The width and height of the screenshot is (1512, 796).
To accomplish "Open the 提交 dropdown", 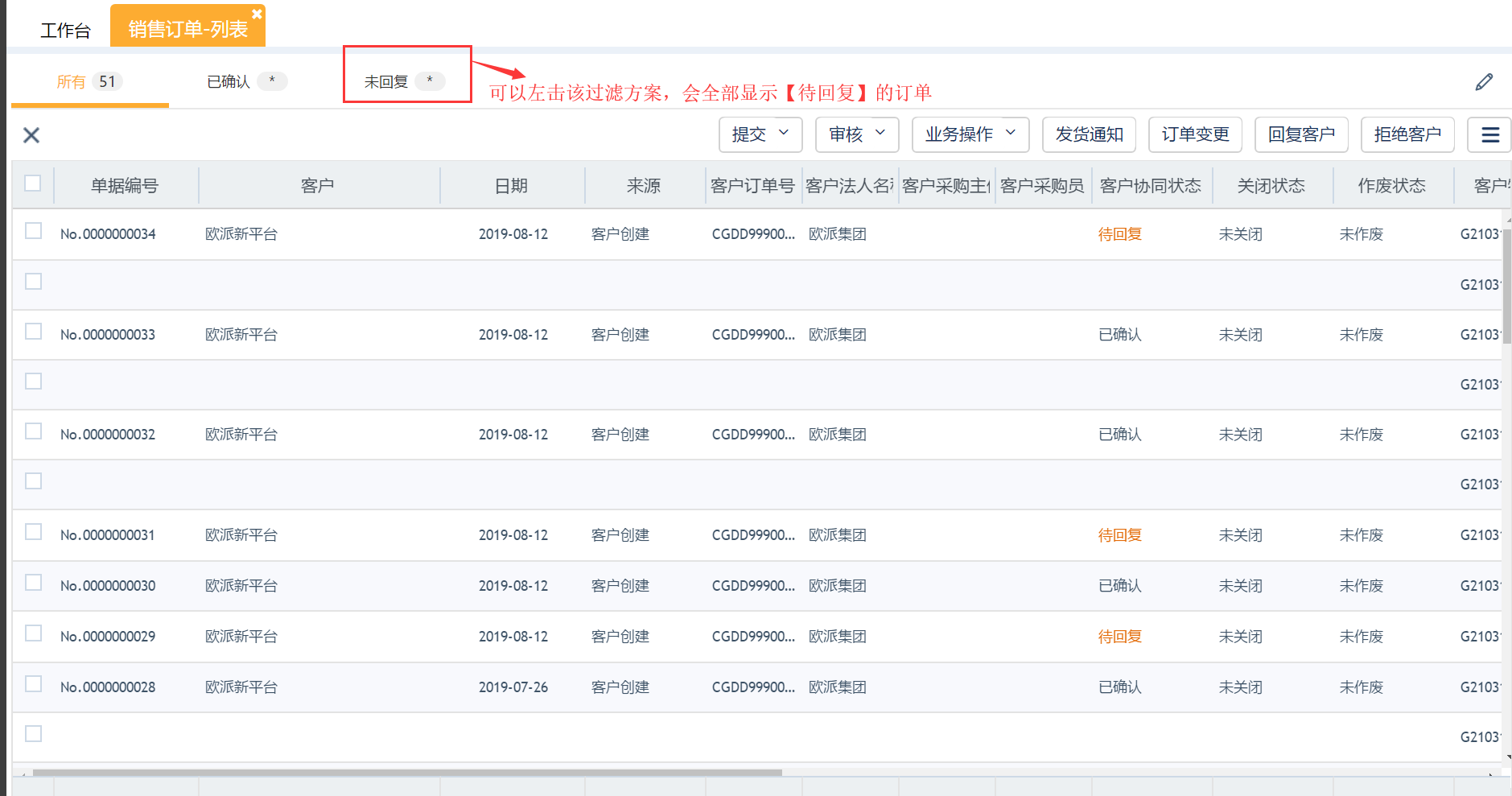I will [x=760, y=134].
